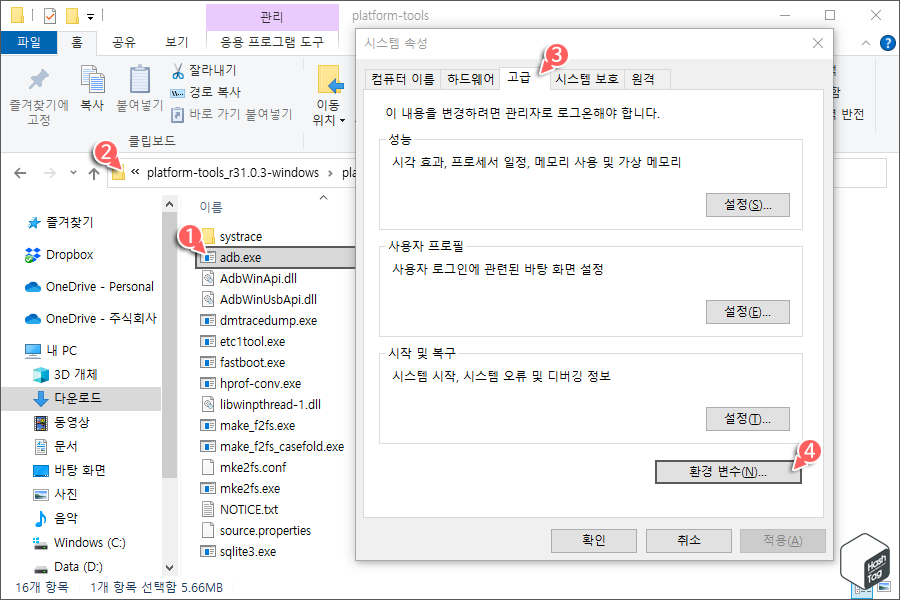
Task: Click the Explorer help question mark icon
Action: tap(888, 42)
